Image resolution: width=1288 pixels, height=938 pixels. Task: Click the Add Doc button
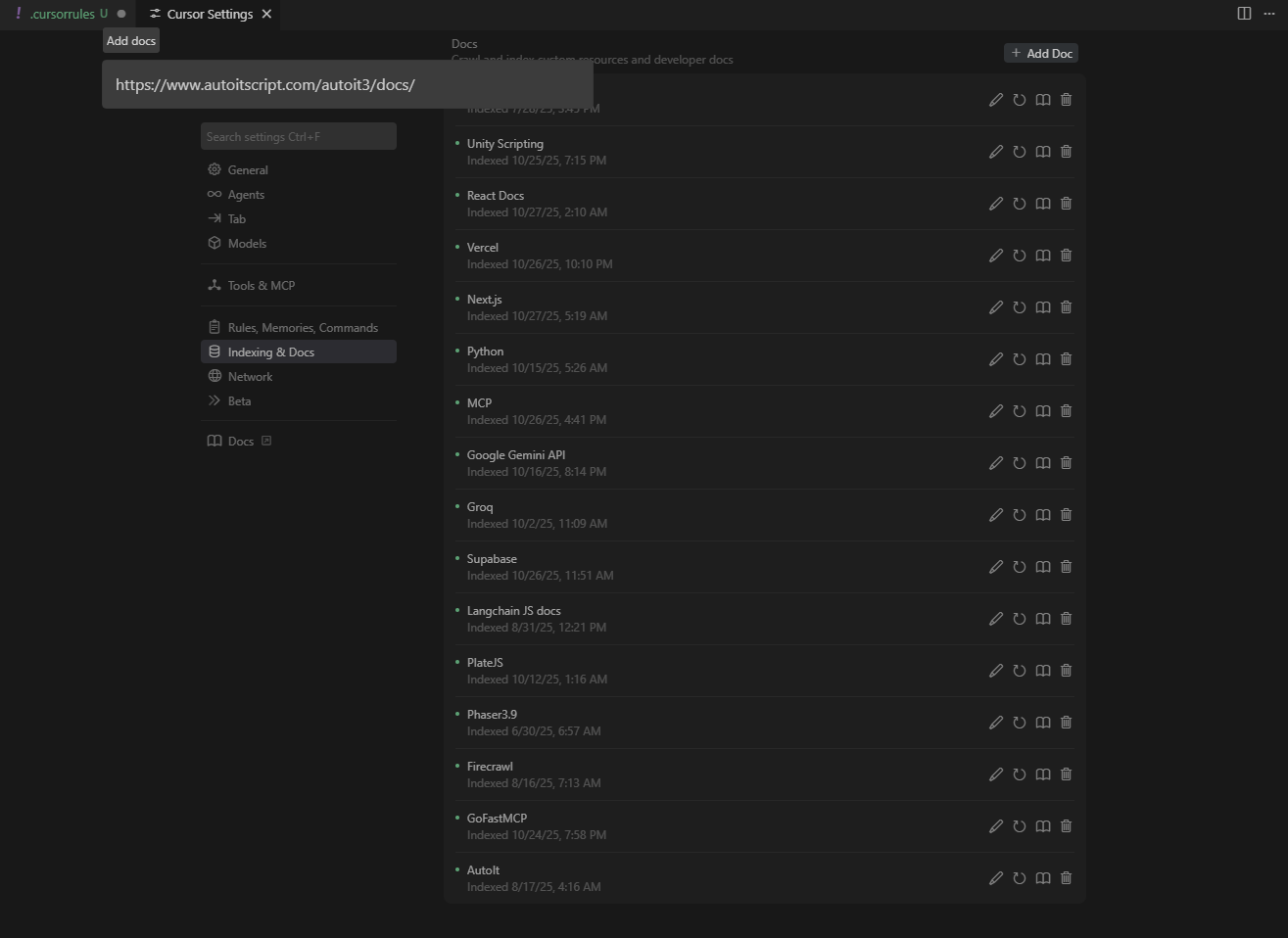[x=1041, y=53]
